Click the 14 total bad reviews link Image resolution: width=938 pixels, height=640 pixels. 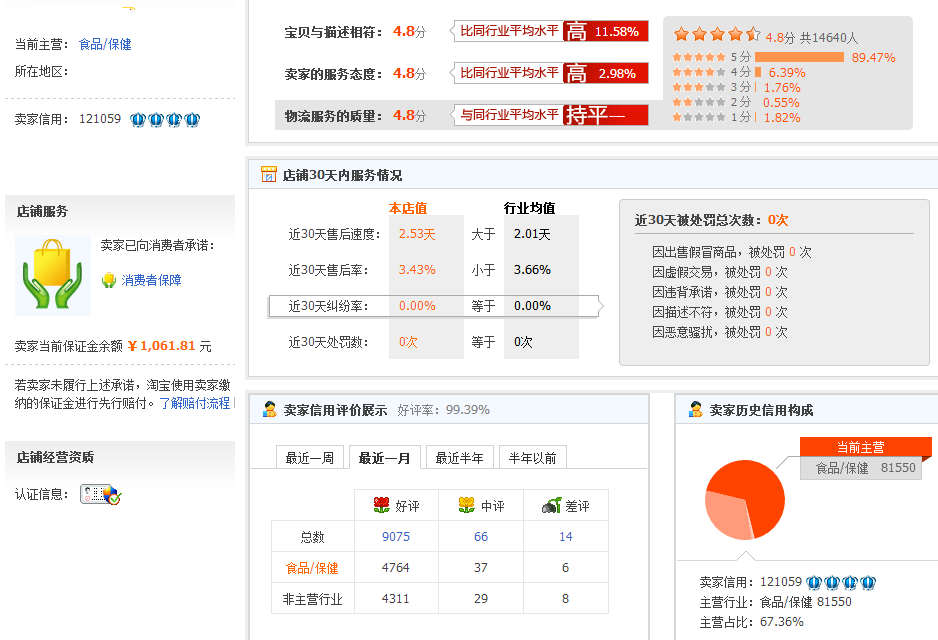pos(566,537)
